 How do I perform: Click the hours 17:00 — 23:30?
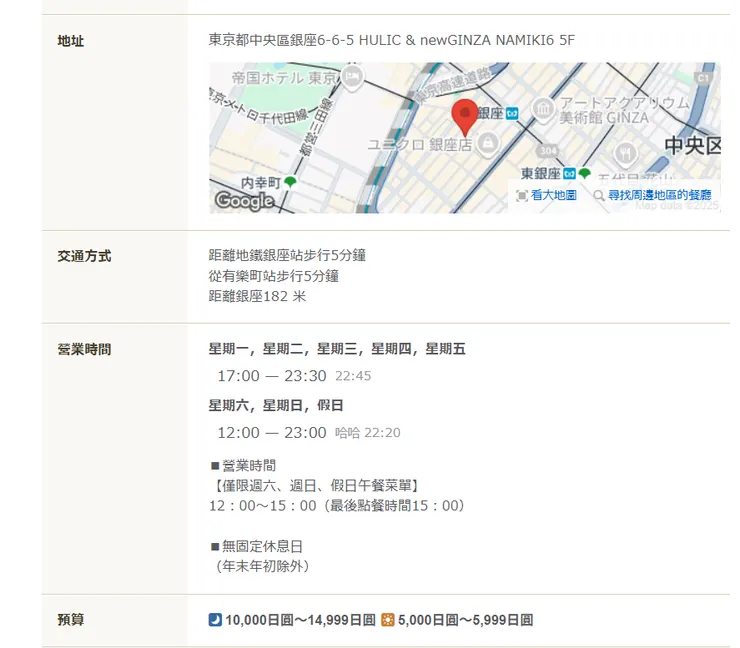(272, 376)
